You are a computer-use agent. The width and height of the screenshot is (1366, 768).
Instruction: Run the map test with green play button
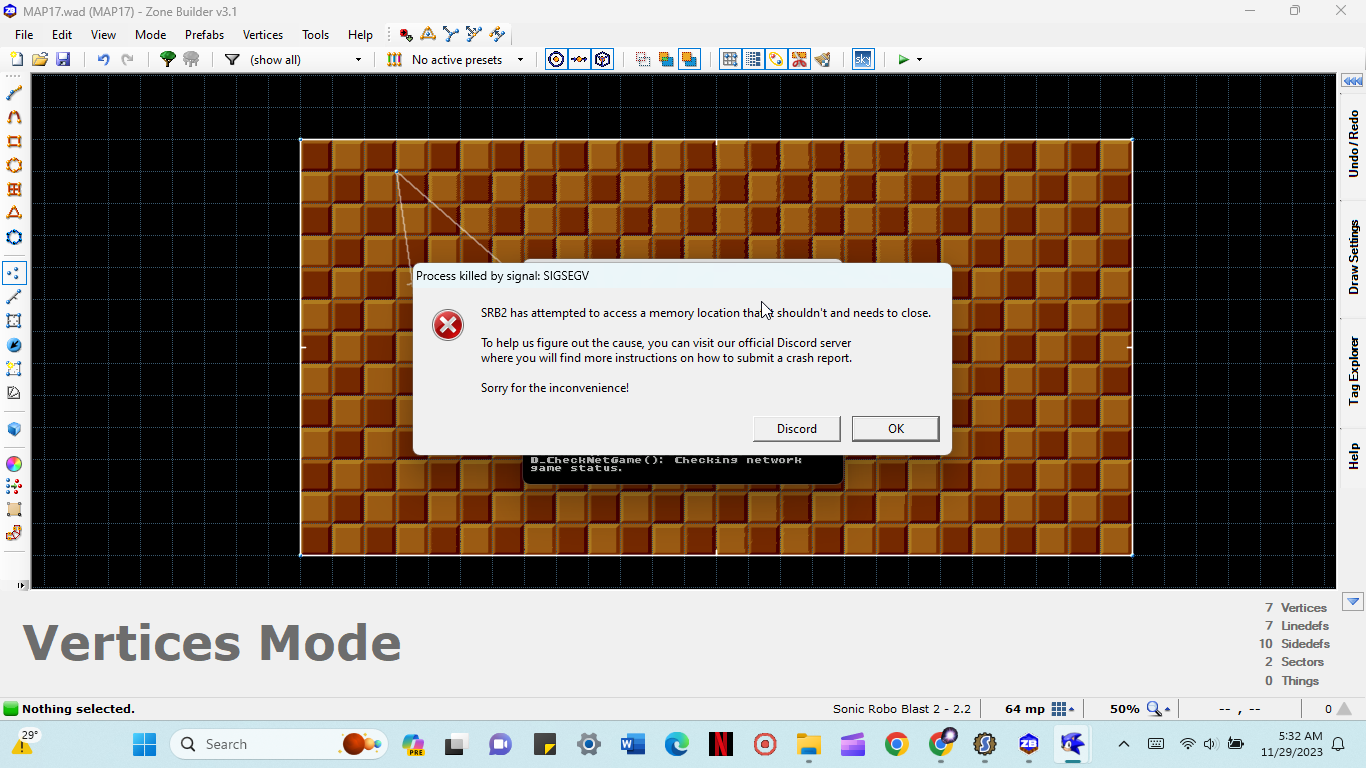pyautogui.click(x=904, y=60)
